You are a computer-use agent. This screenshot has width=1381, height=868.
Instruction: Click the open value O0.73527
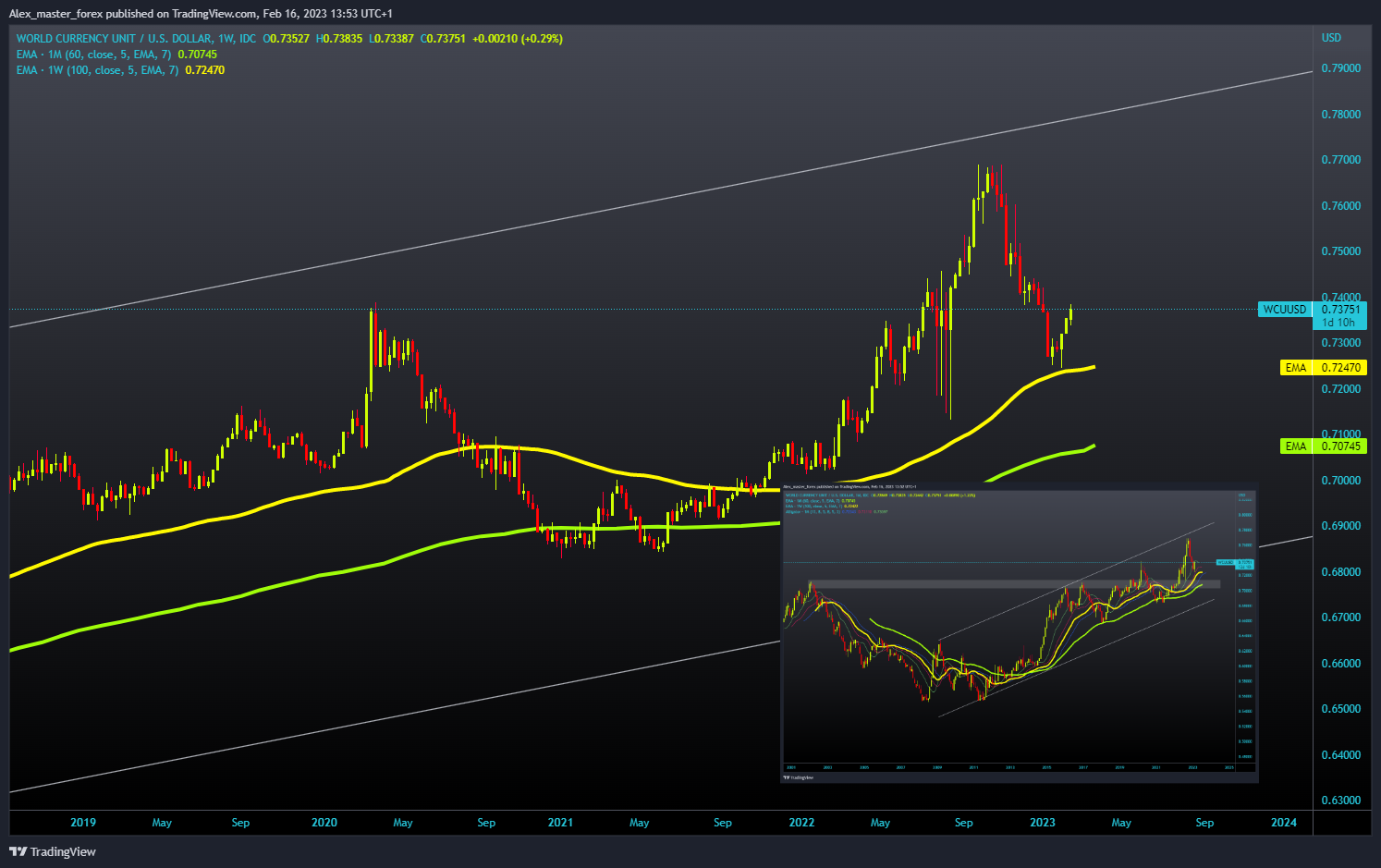tap(287, 39)
